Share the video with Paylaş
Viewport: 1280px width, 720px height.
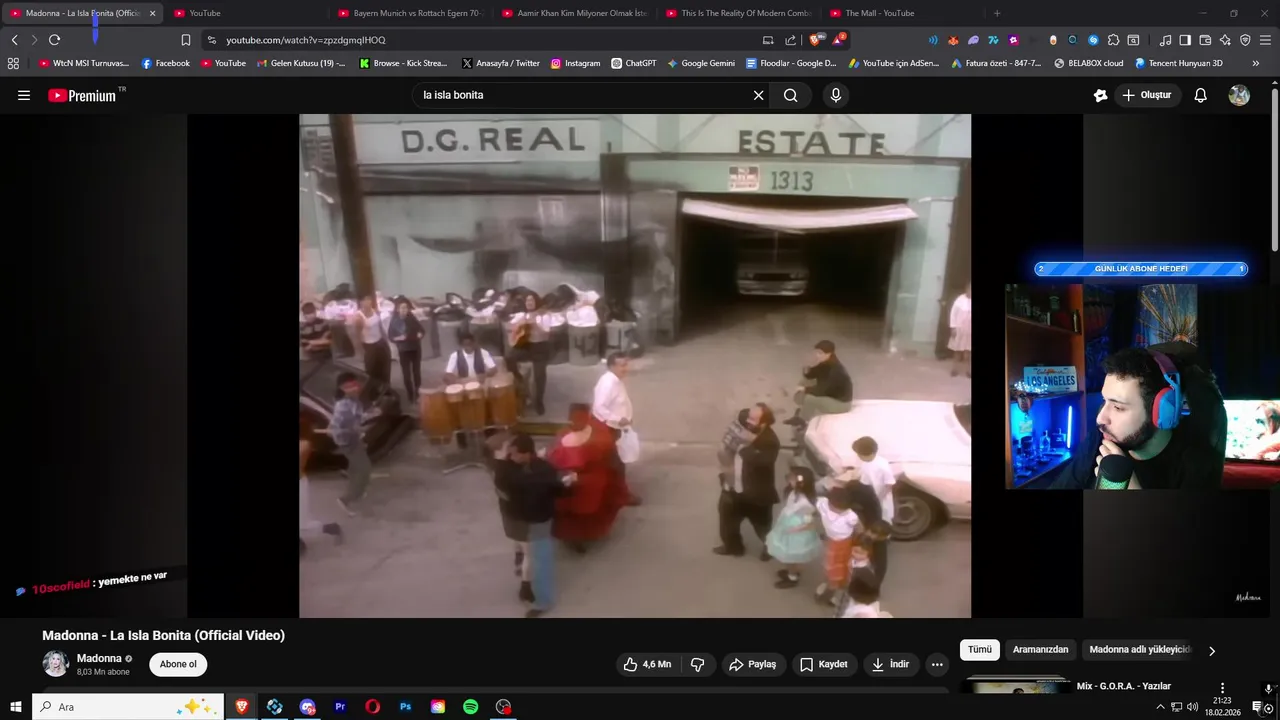(752, 664)
